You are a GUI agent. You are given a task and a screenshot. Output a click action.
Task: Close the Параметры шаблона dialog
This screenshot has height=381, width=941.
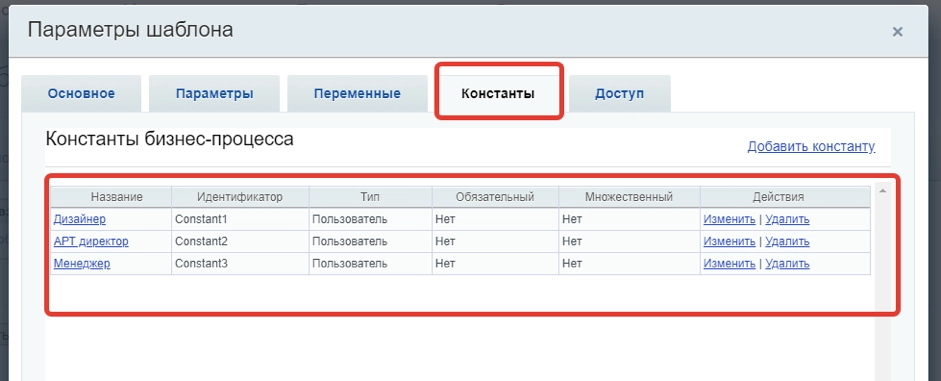tap(897, 32)
